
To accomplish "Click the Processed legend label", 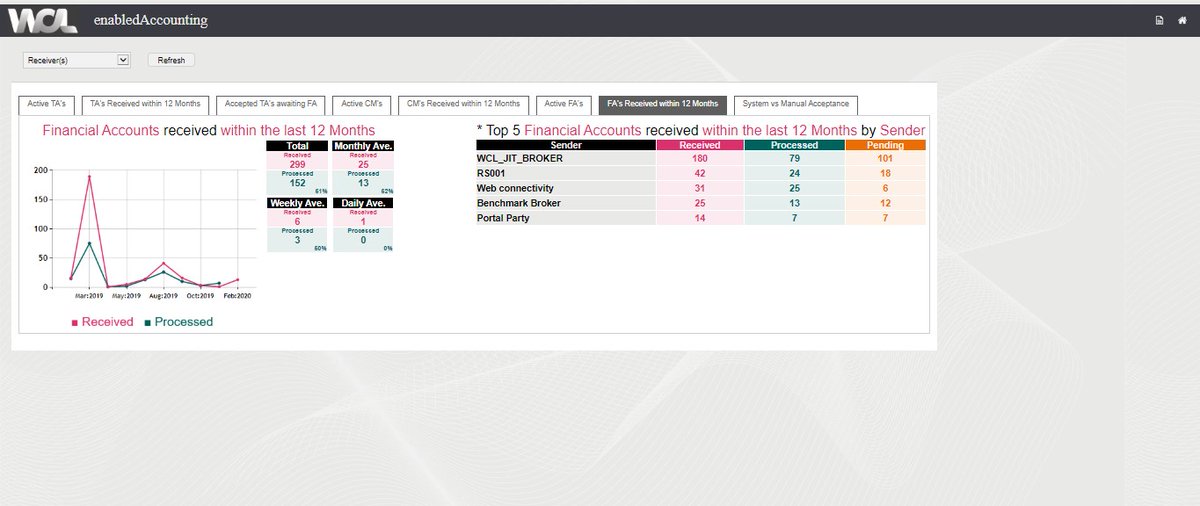I will pos(184,322).
